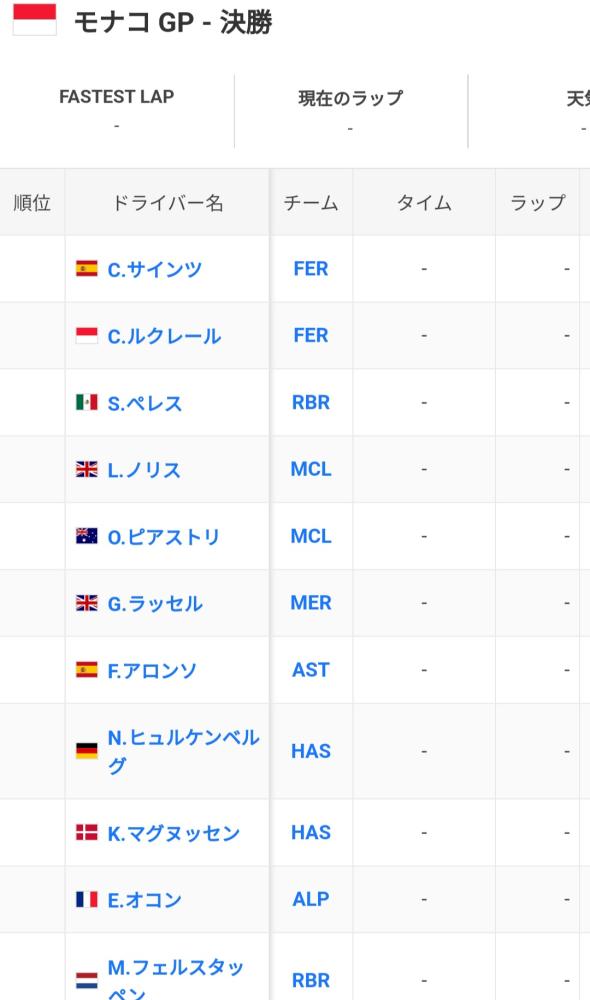Click the French flag next to E.オコン
The image size is (590, 1000).
87,899
